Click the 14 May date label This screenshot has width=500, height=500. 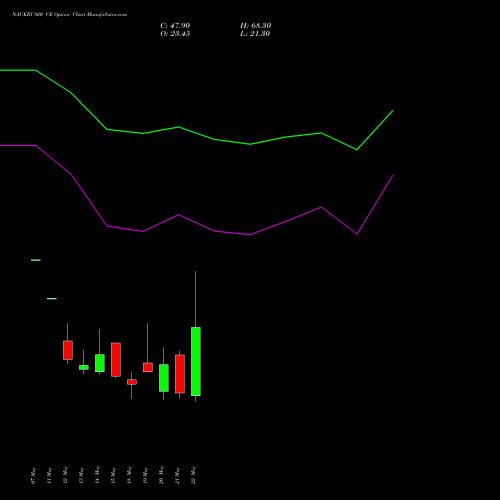coord(97,476)
